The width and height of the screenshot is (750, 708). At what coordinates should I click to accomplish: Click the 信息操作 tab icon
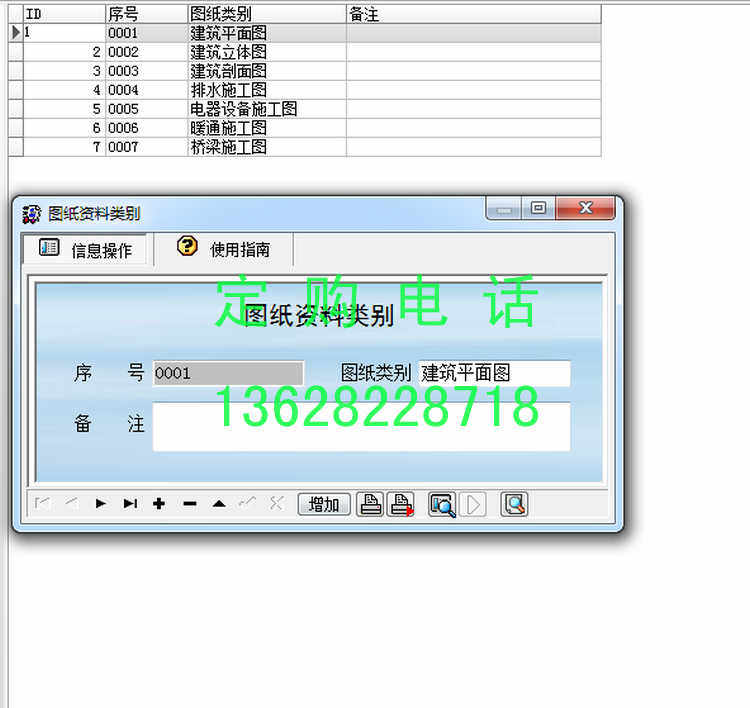49,248
